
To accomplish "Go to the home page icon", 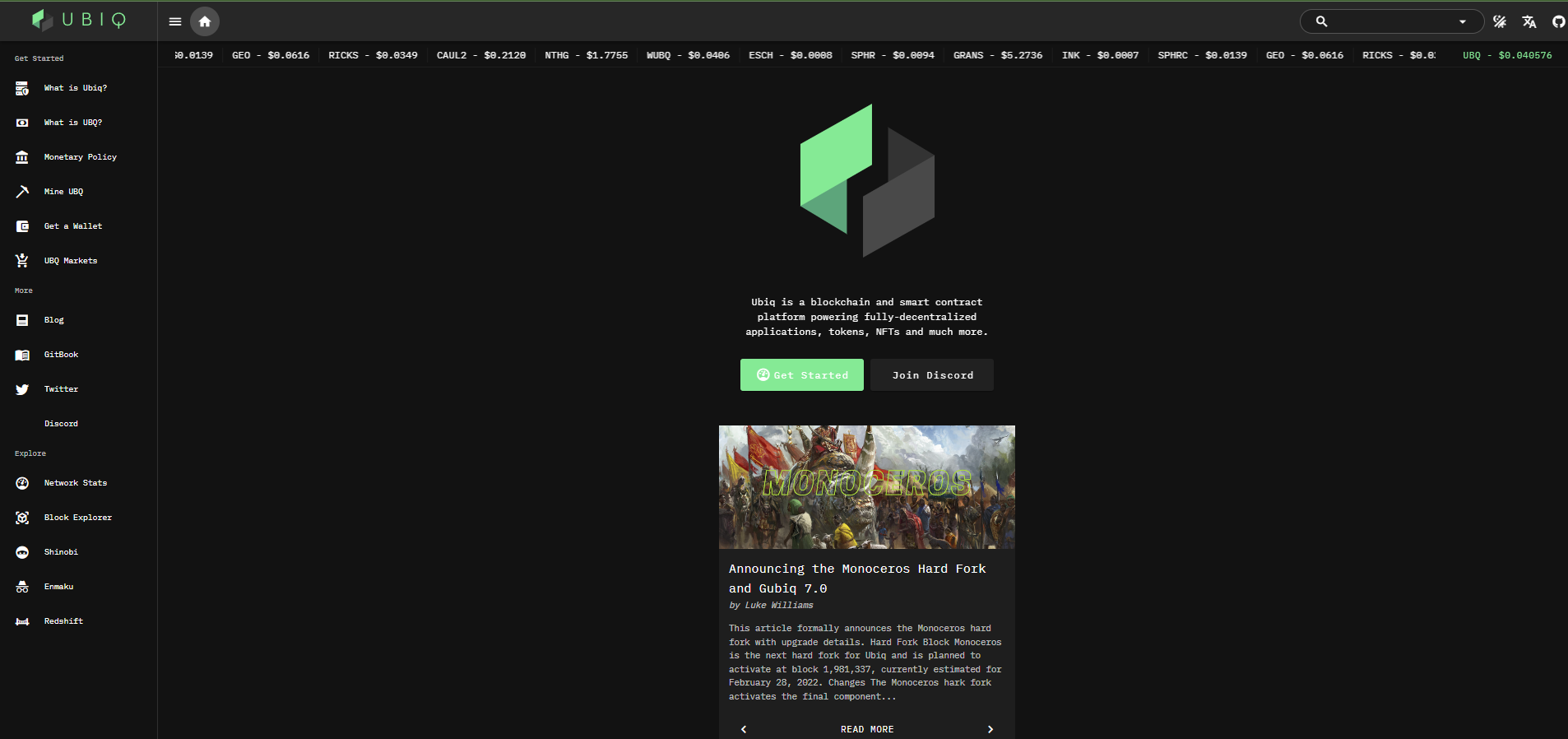I will point(205,21).
